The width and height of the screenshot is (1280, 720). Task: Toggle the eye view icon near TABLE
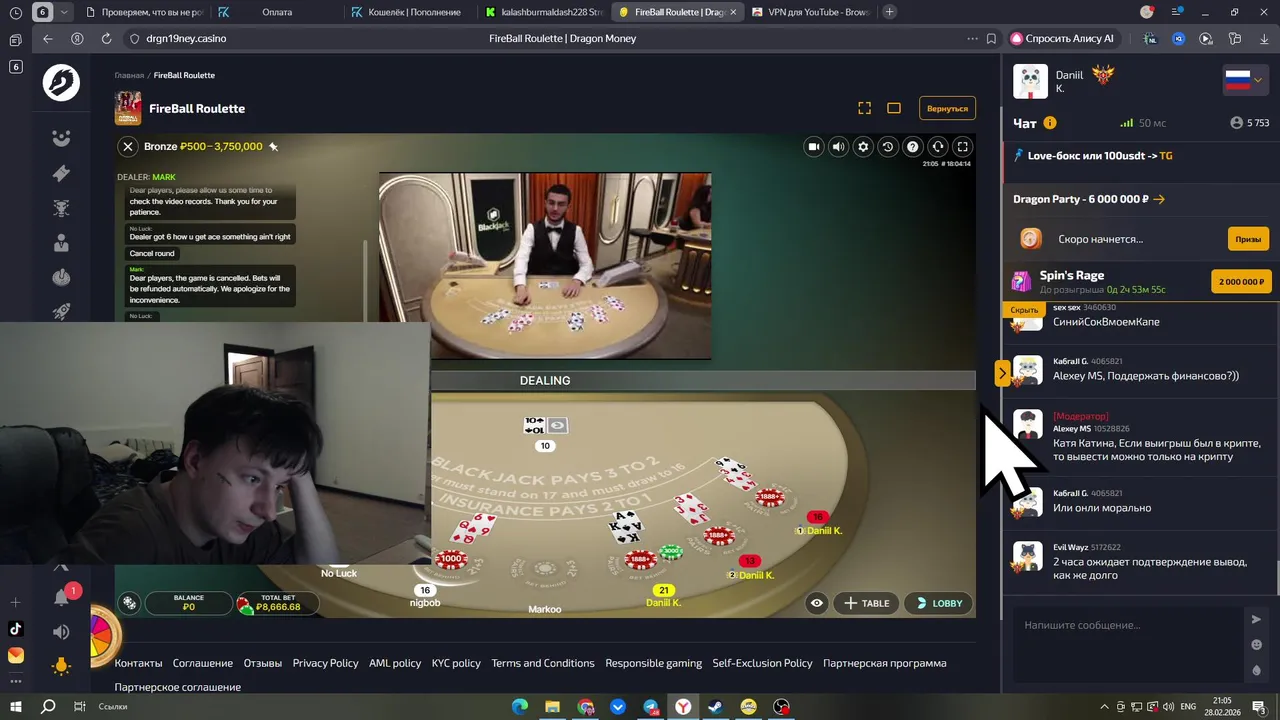tap(817, 603)
